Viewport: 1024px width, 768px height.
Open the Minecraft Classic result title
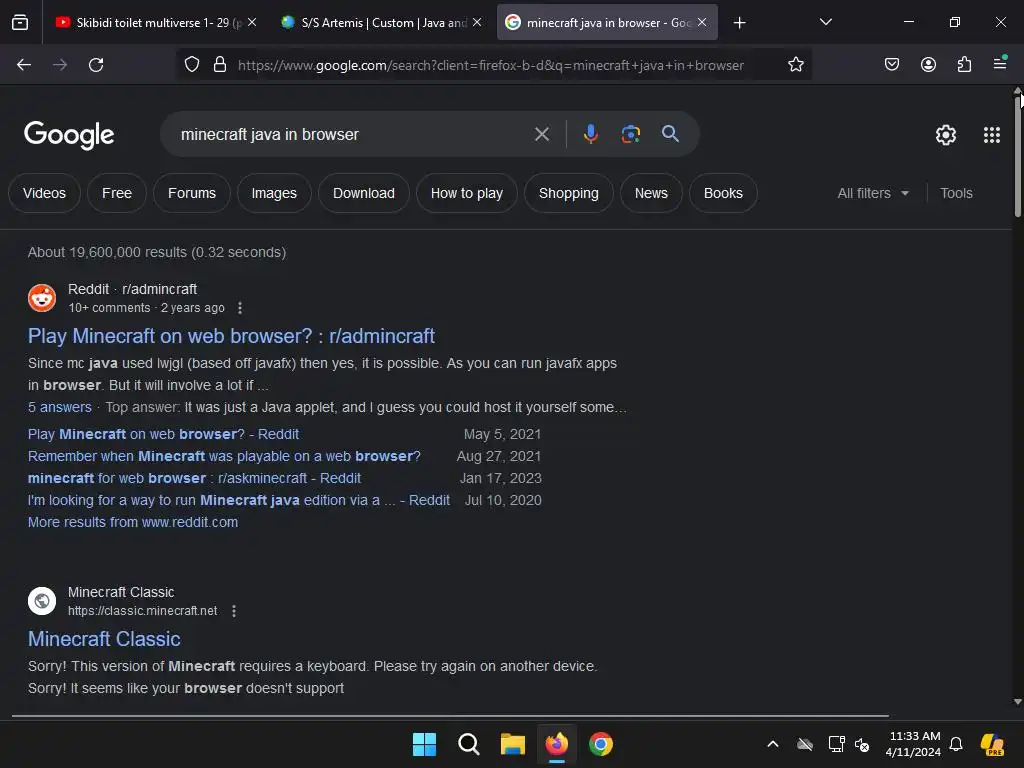(x=104, y=639)
